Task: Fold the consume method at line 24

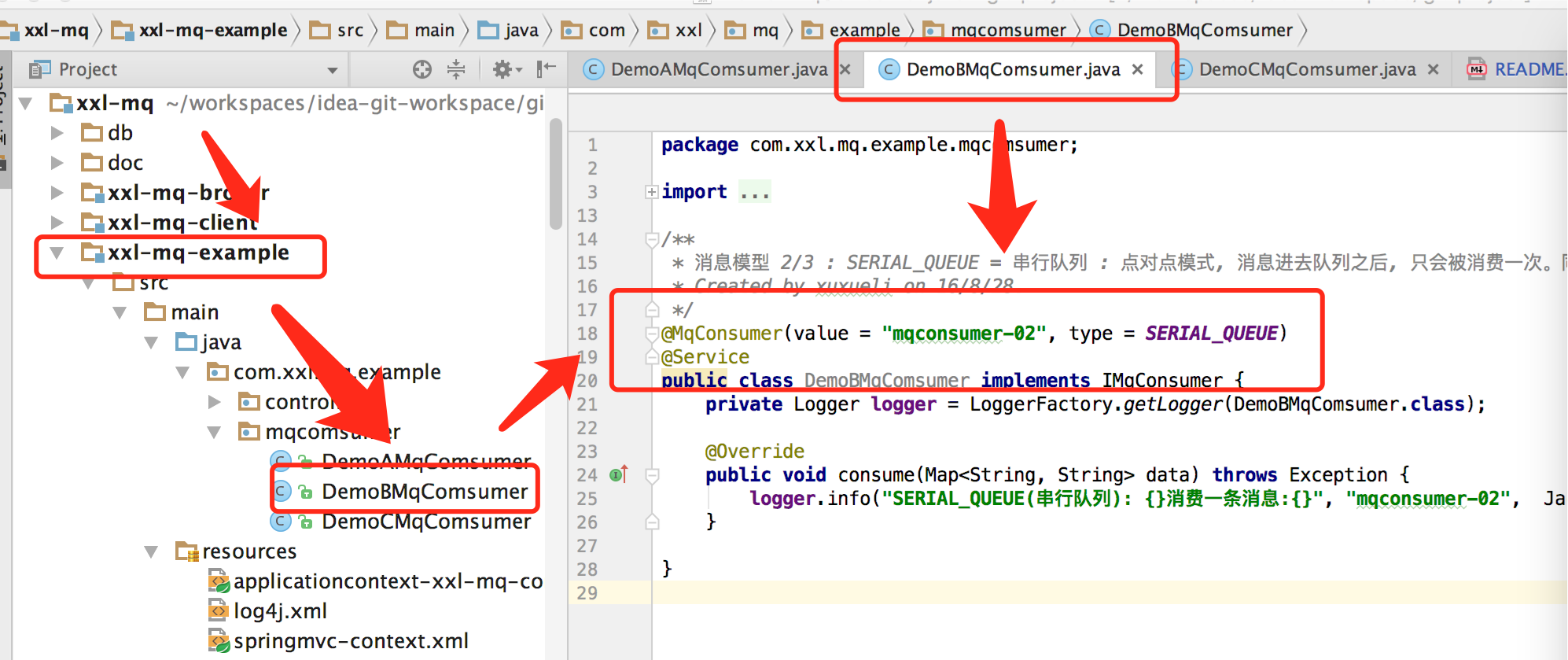Action: coord(652,475)
